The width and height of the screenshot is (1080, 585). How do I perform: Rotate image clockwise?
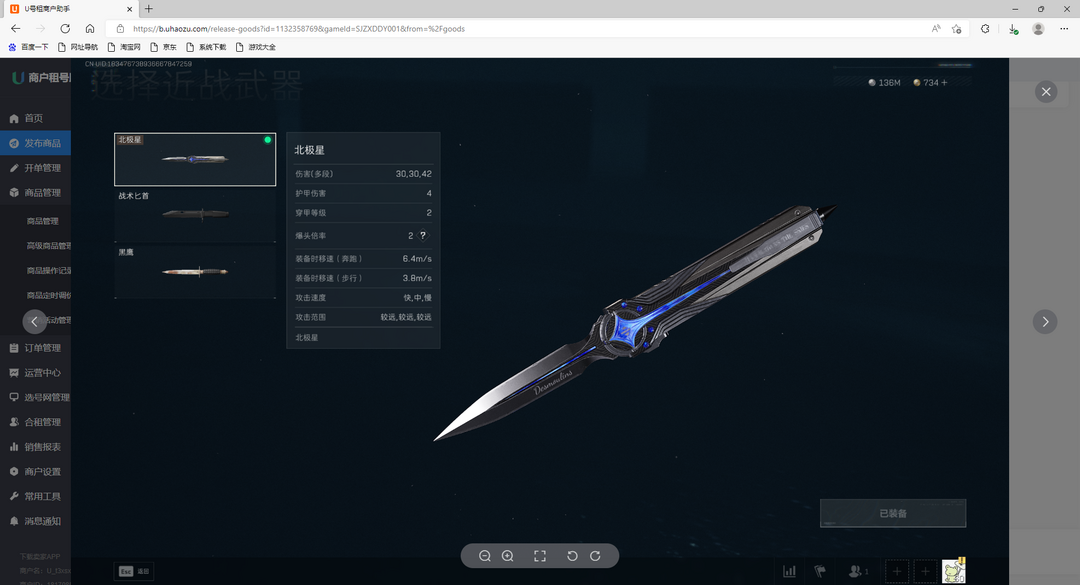point(595,556)
